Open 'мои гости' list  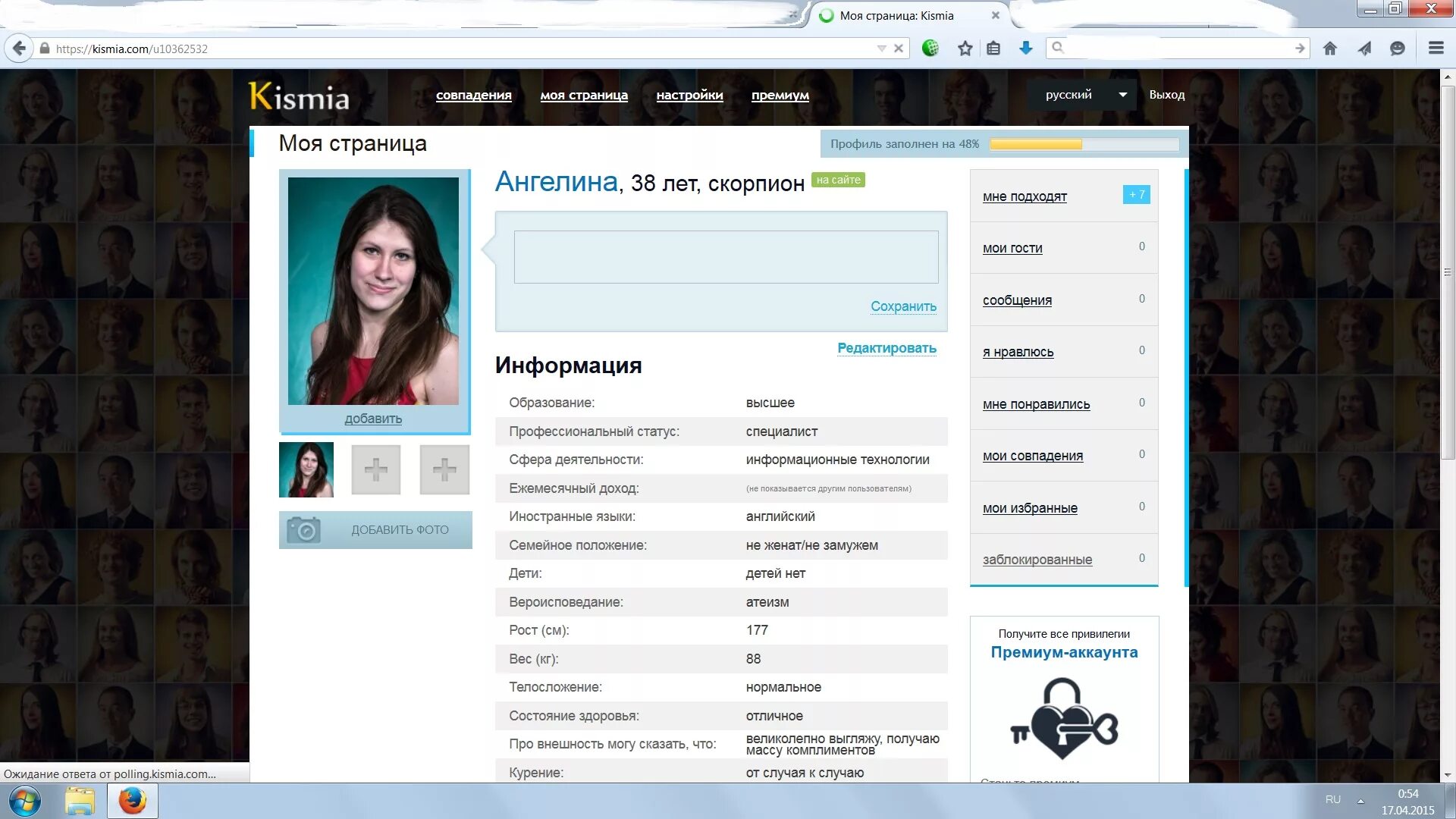pyautogui.click(x=1012, y=248)
